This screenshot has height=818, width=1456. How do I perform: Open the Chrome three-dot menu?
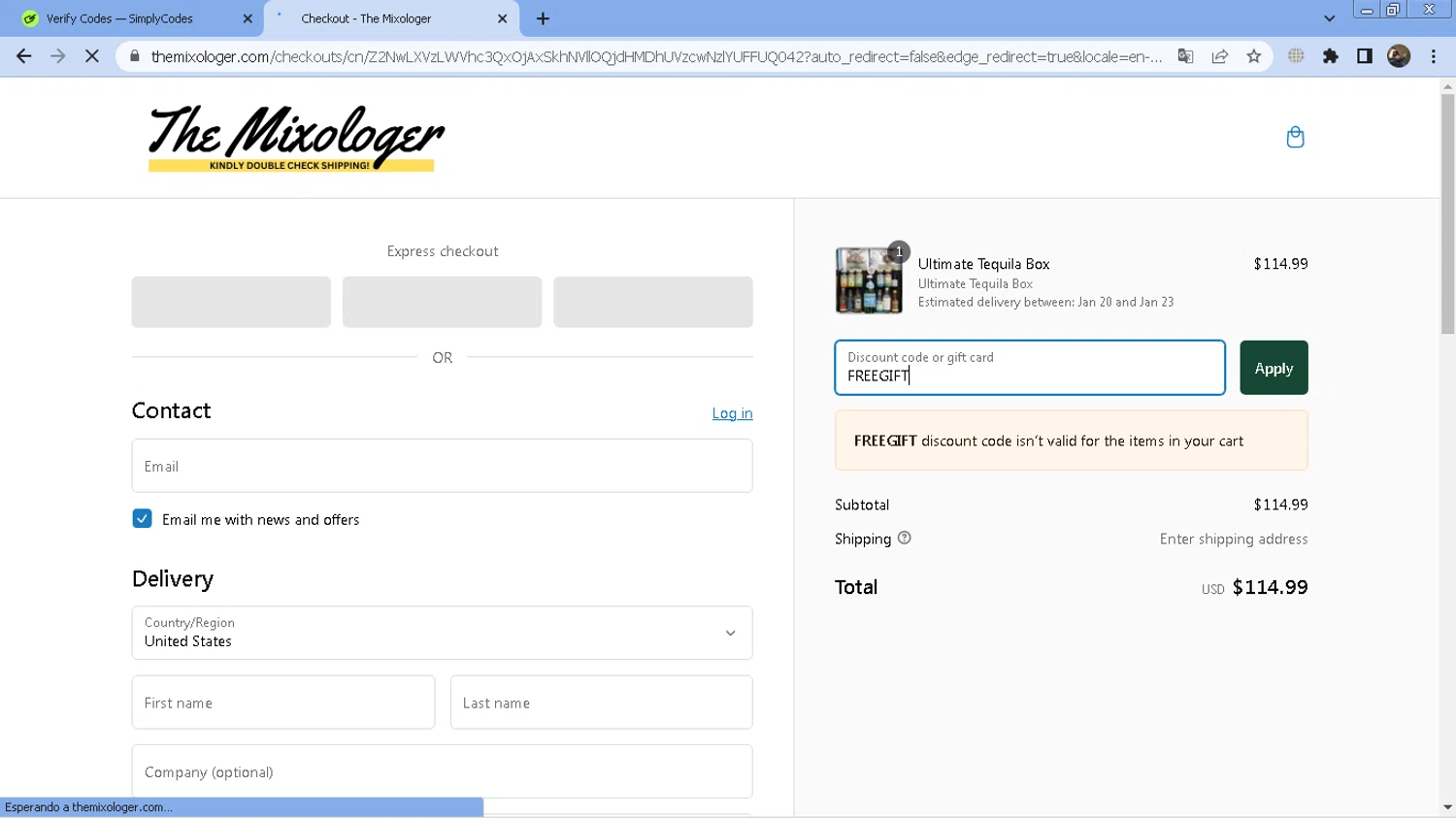click(x=1434, y=56)
